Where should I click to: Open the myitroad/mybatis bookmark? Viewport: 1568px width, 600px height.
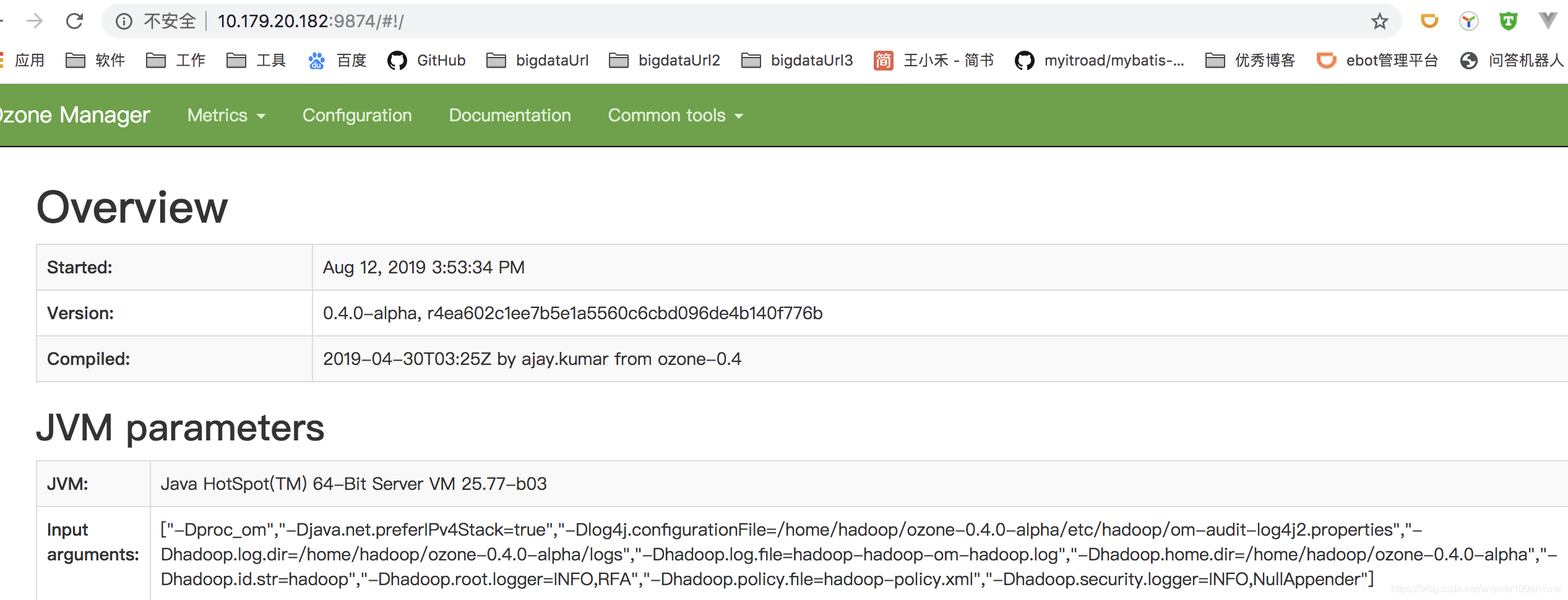(x=1100, y=60)
